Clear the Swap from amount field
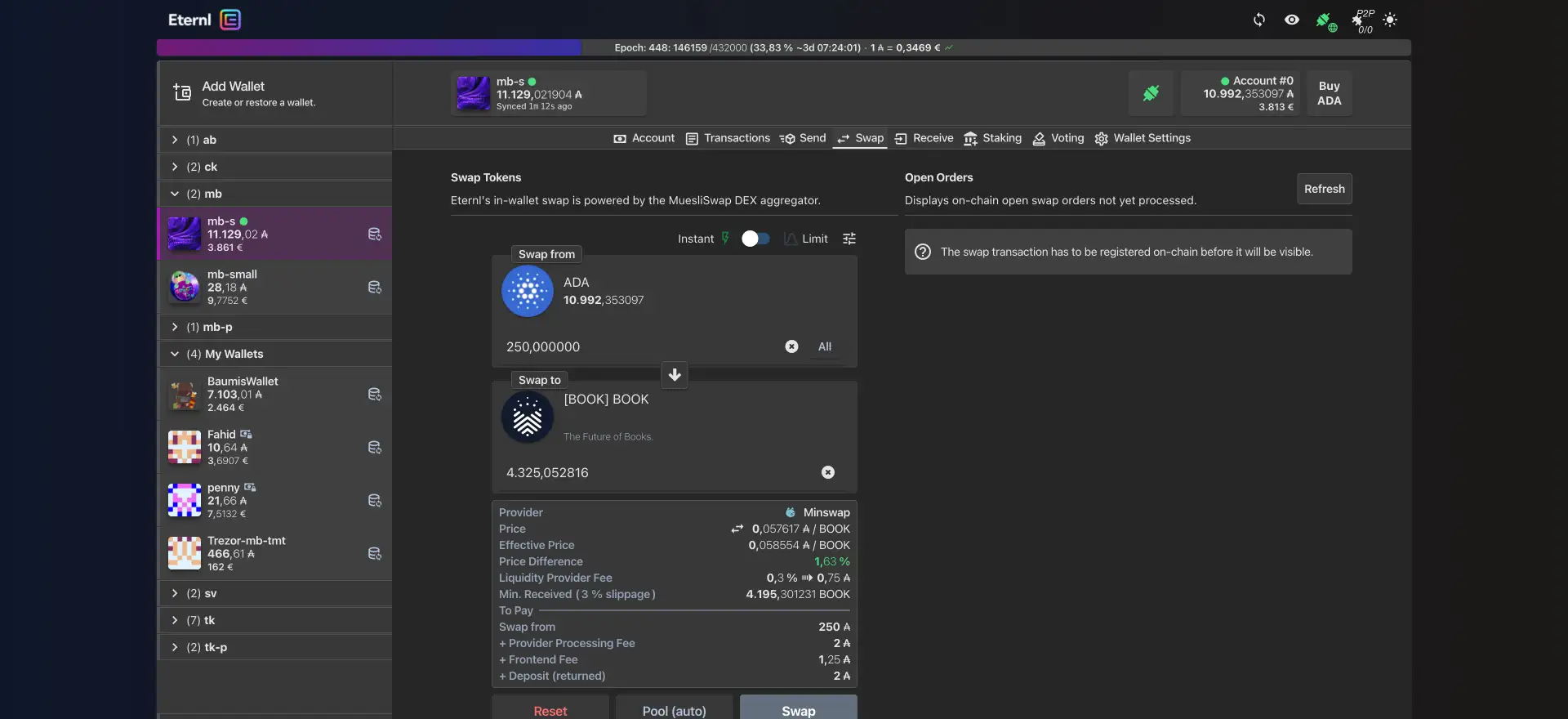Image resolution: width=1568 pixels, height=719 pixels. (791, 346)
